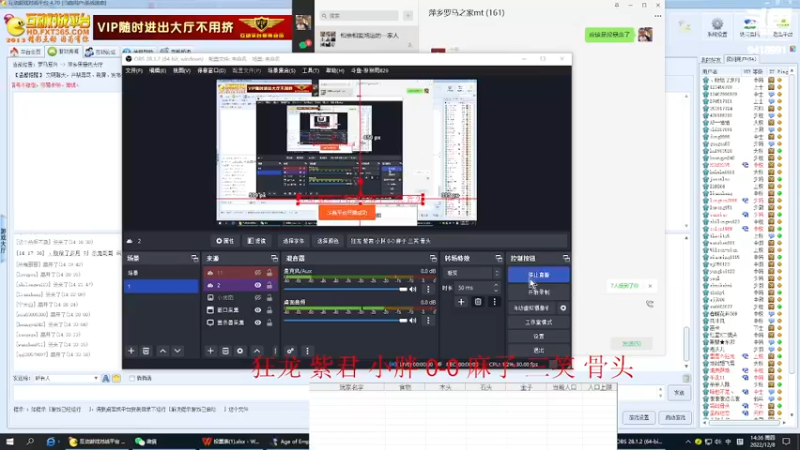Mute the 麦克风/Aux speaker icon
Viewport: 800px width, 450px height.
point(413,289)
